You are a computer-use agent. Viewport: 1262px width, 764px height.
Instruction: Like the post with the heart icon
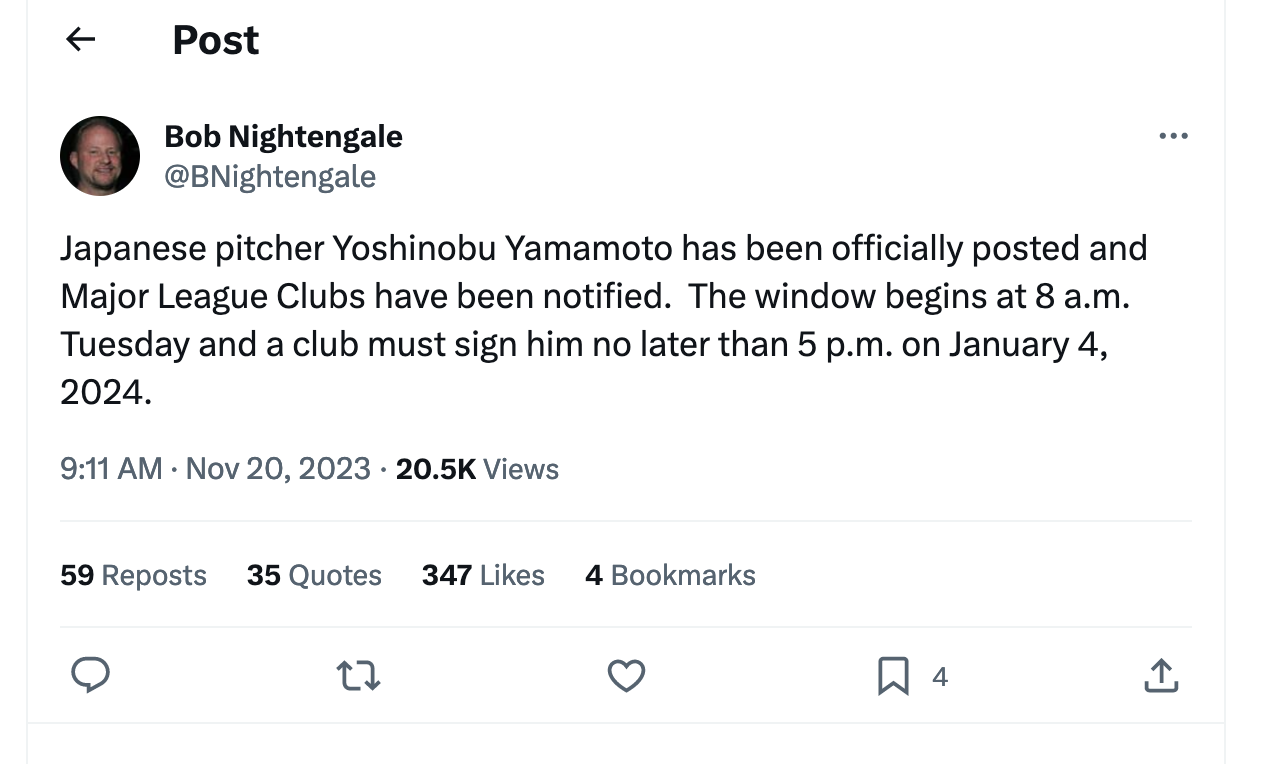pos(626,677)
